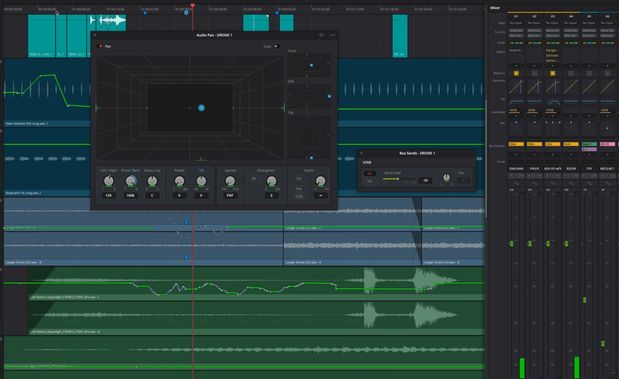Close the Audio Pan - DRONE 1 window
Image resolution: width=619 pixels, height=379 pixels.
tap(95, 35)
